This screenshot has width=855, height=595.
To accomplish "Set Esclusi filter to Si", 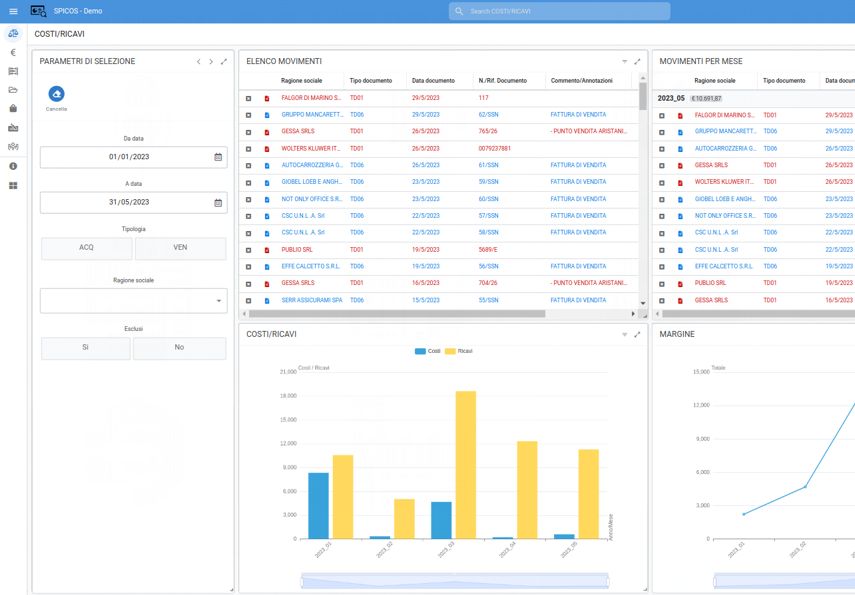I will pyautogui.click(x=86, y=347).
